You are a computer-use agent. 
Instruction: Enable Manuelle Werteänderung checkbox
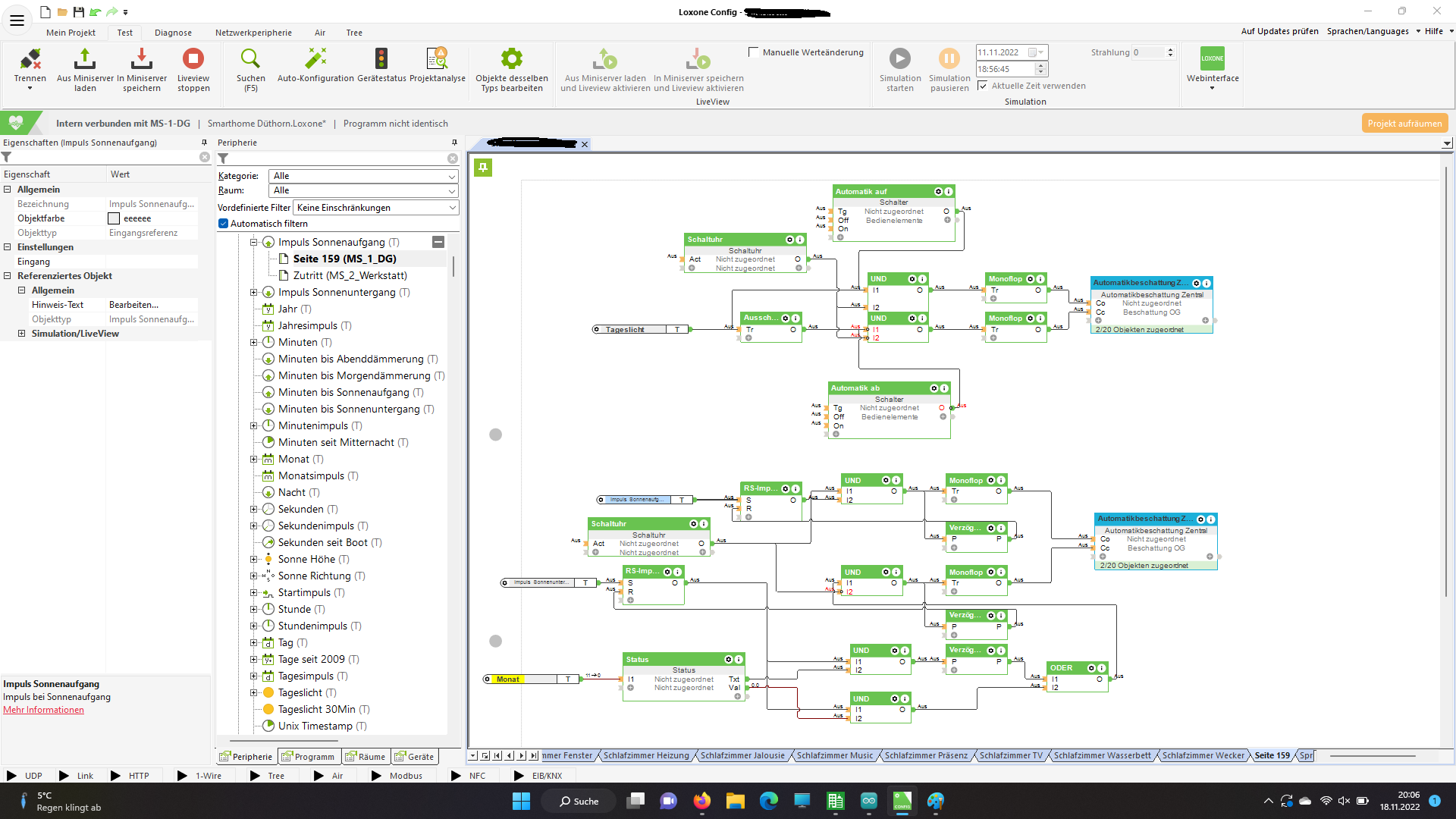pos(753,52)
